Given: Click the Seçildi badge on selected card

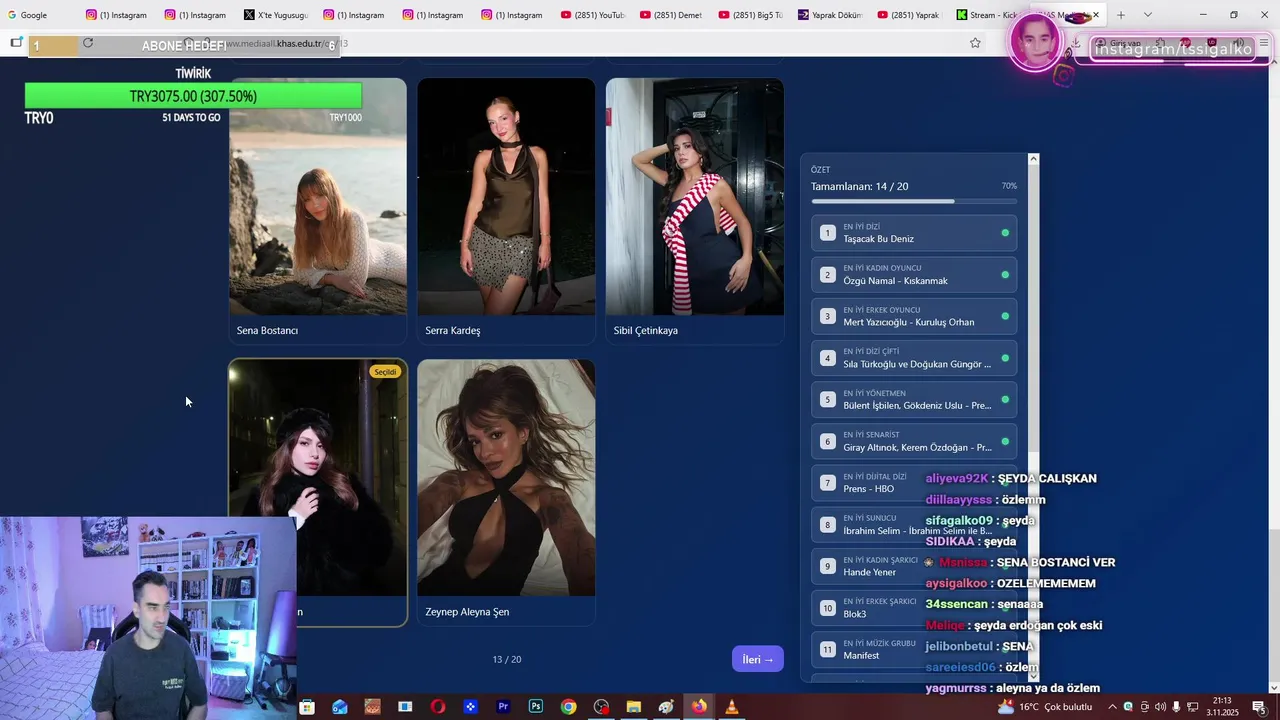Looking at the screenshot, I should click(385, 372).
